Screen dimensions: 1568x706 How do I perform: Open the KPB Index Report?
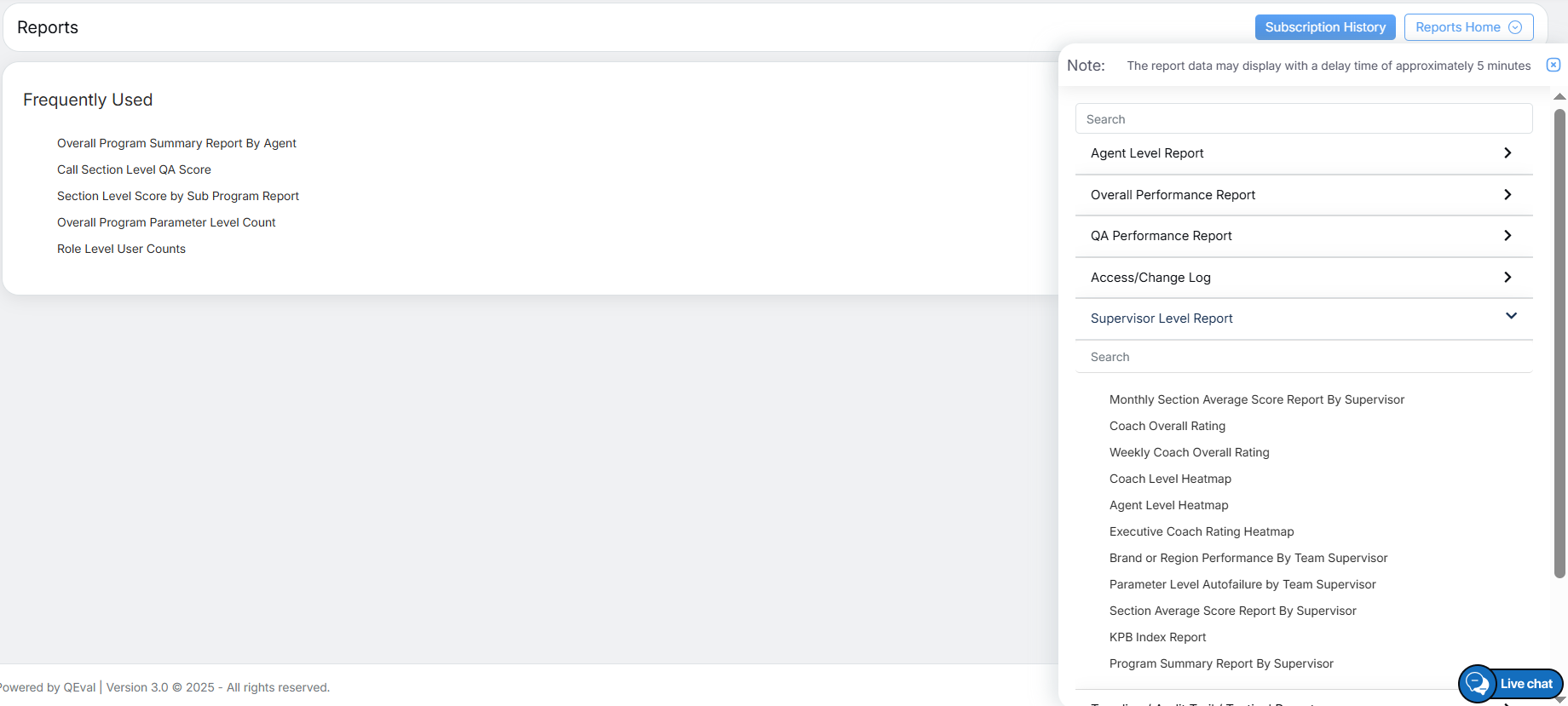click(x=1157, y=637)
